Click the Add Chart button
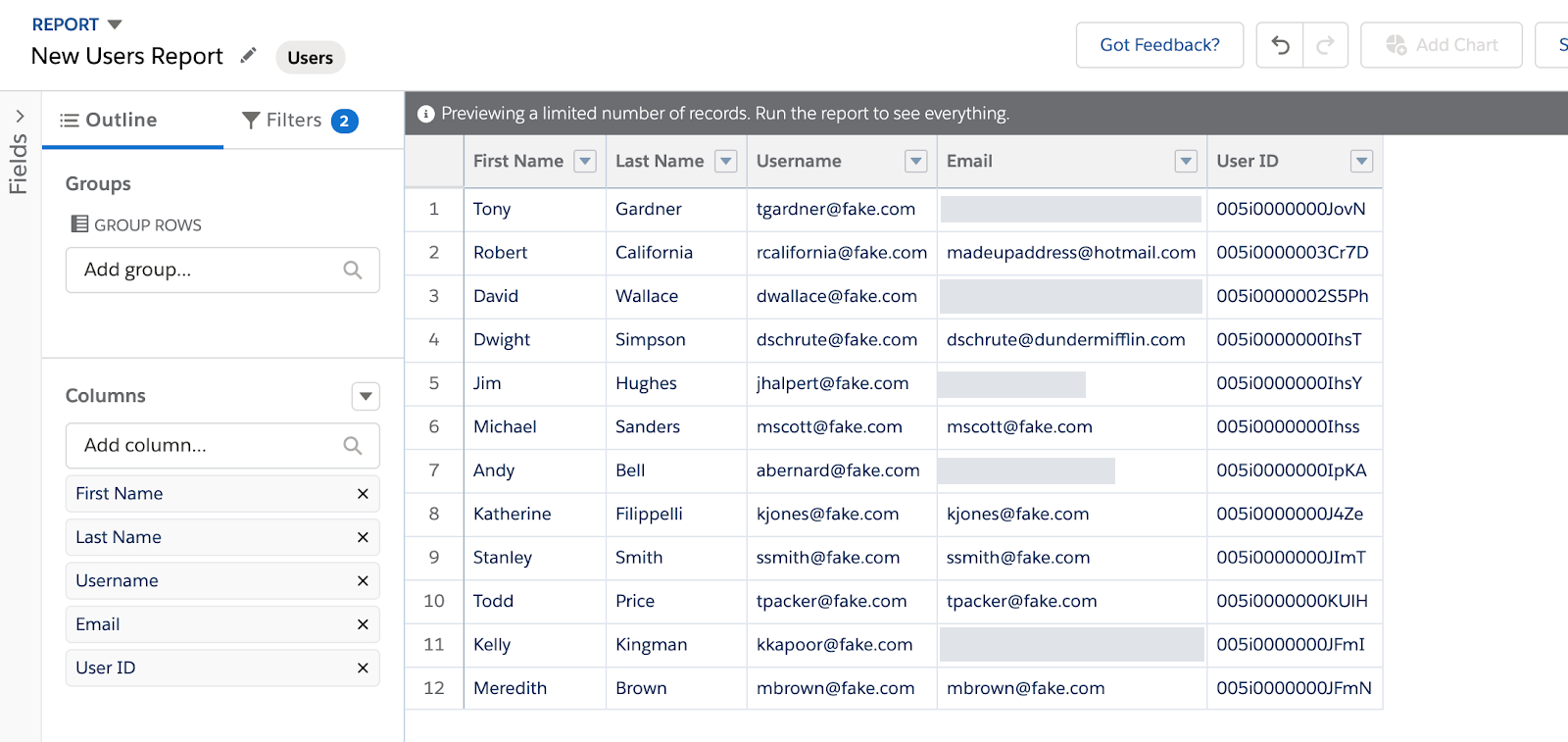Screen dimensions: 1568x742 pos(1442,45)
